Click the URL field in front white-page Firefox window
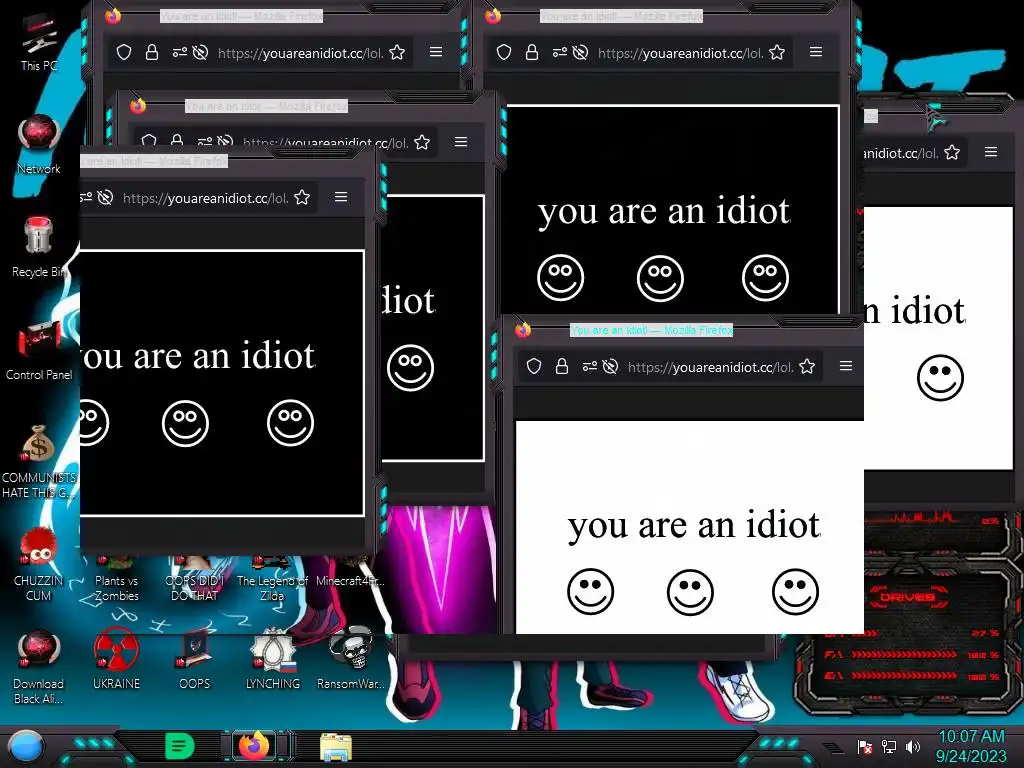This screenshot has height=768, width=1024. pos(711,367)
